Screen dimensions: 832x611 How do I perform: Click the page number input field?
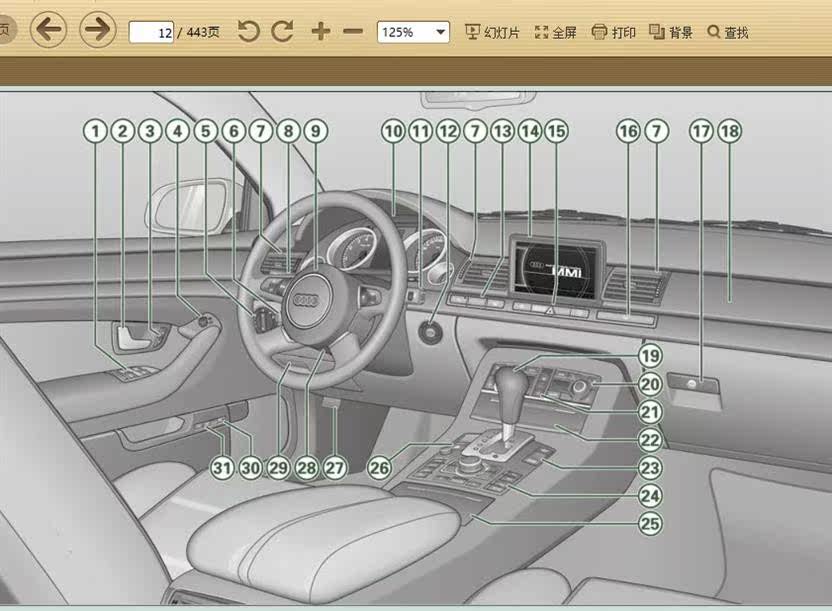(151, 32)
